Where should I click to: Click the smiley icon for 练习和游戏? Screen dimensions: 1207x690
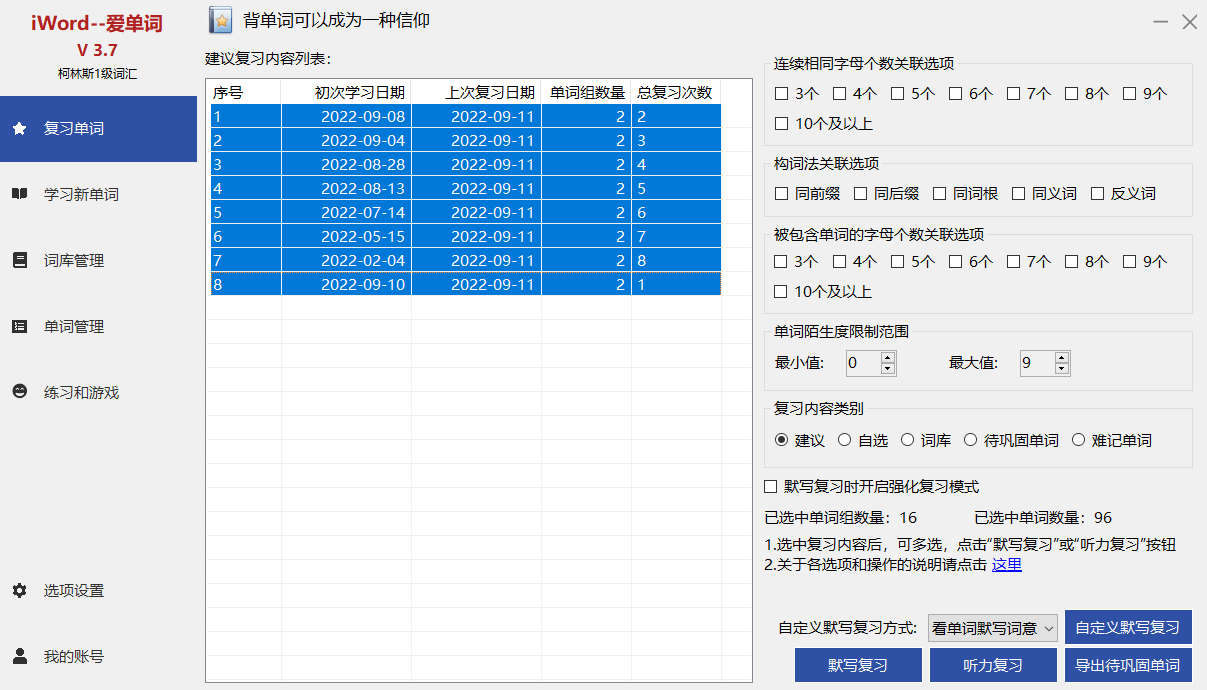19,392
